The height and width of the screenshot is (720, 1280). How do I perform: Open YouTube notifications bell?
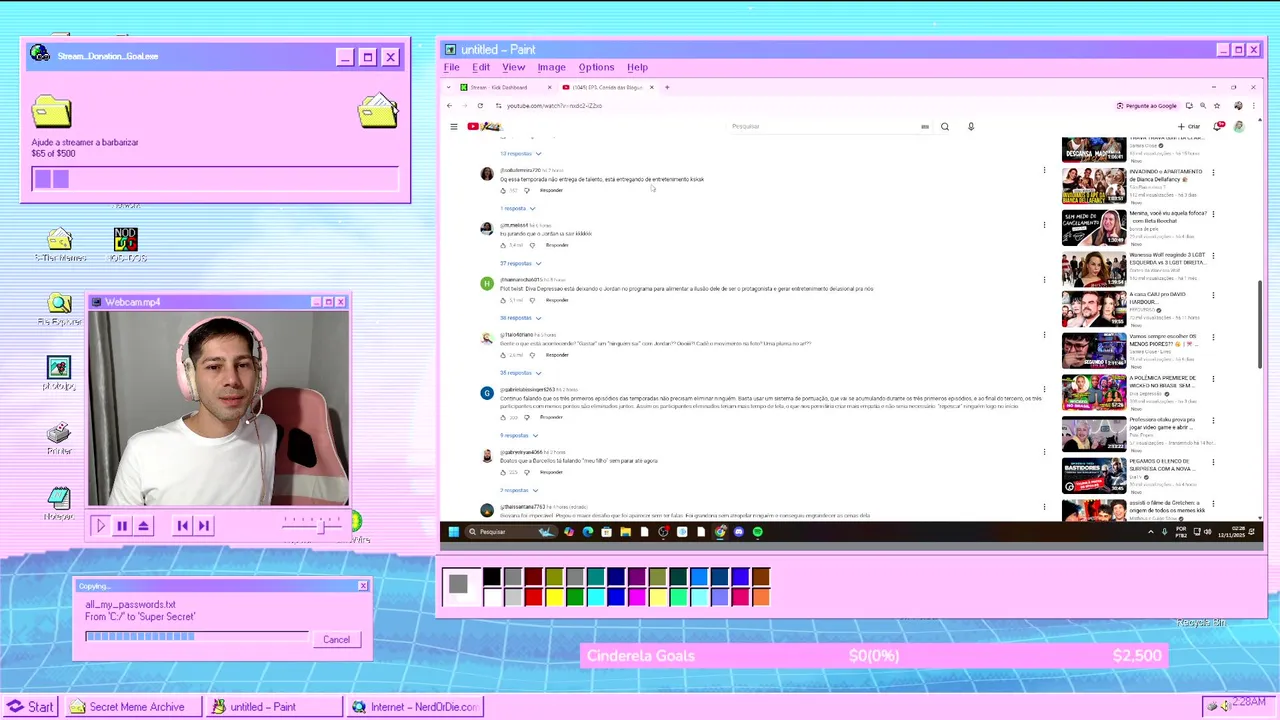(1218, 126)
